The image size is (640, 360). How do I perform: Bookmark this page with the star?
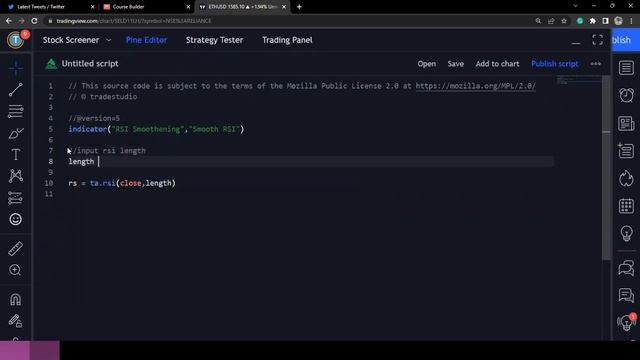pos(564,21)
